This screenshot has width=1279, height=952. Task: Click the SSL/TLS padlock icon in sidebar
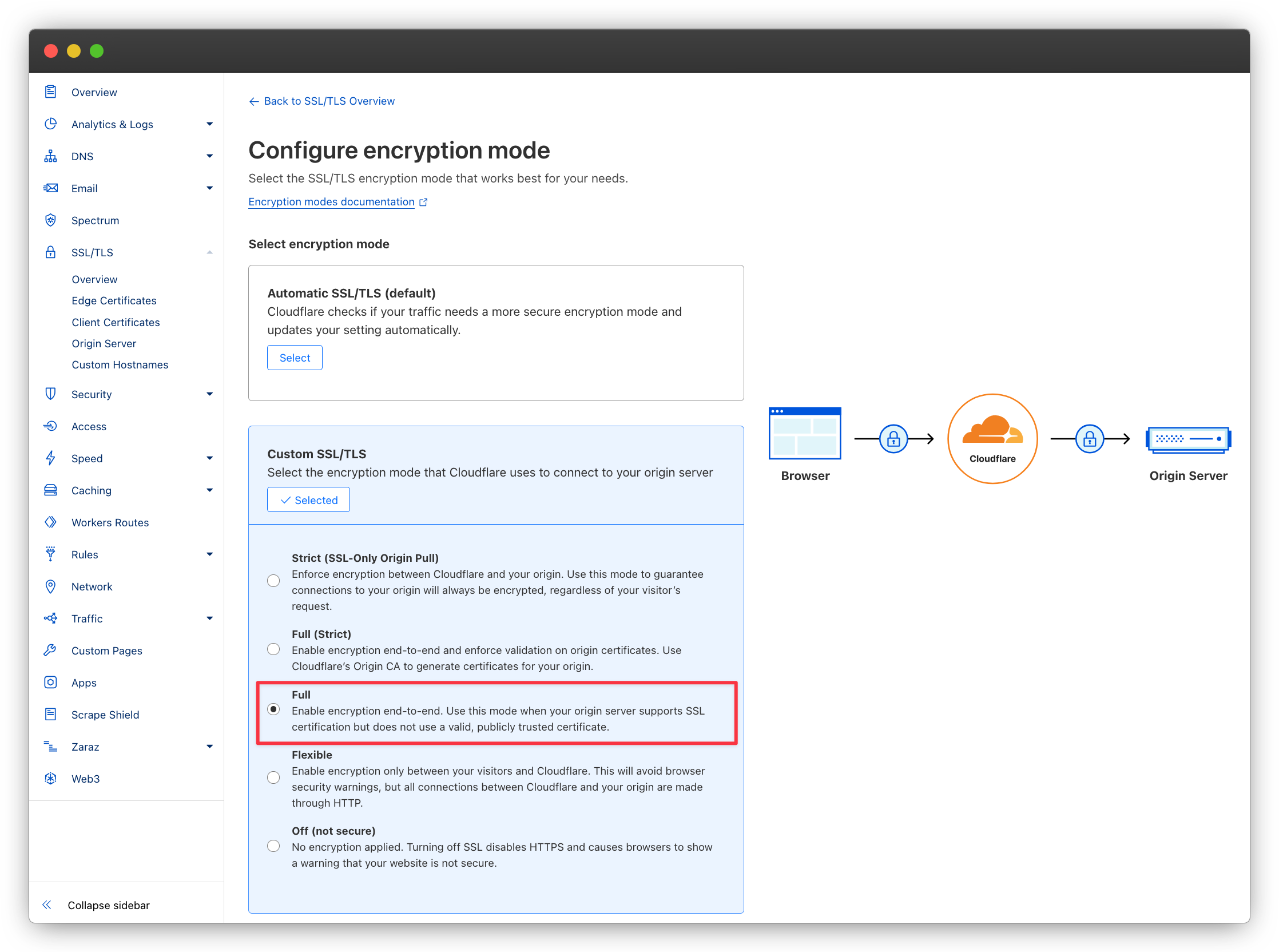tap(51, 252)
